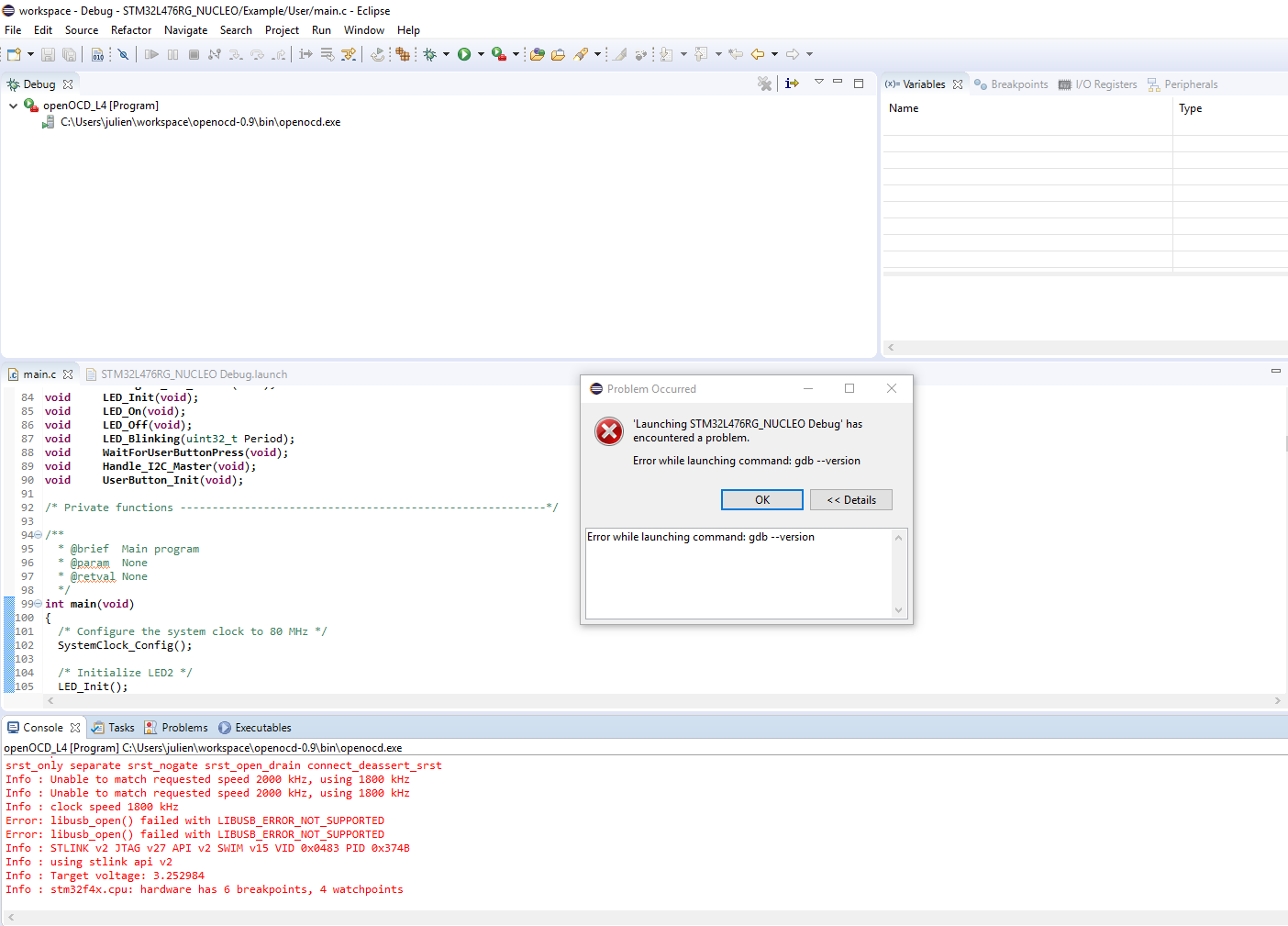Open the Run launch dropdown arrow
This screenshot has height=926, width=1288.
pos(481,54)
